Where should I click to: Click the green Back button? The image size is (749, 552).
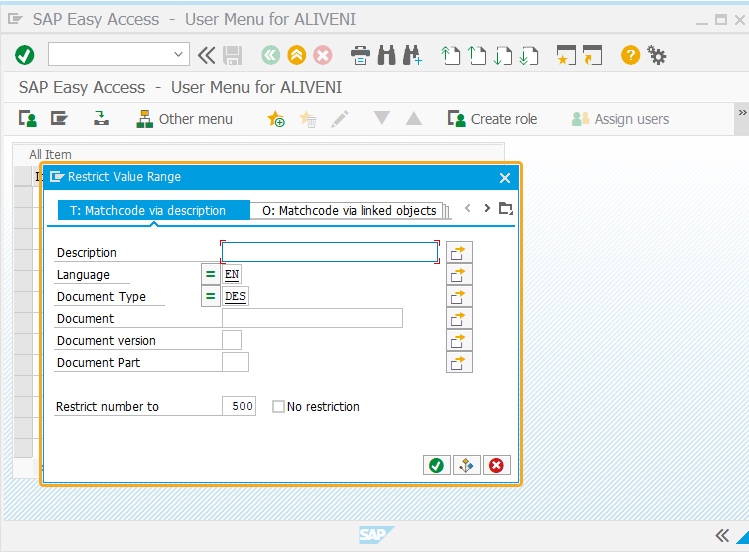click(270, 55)
